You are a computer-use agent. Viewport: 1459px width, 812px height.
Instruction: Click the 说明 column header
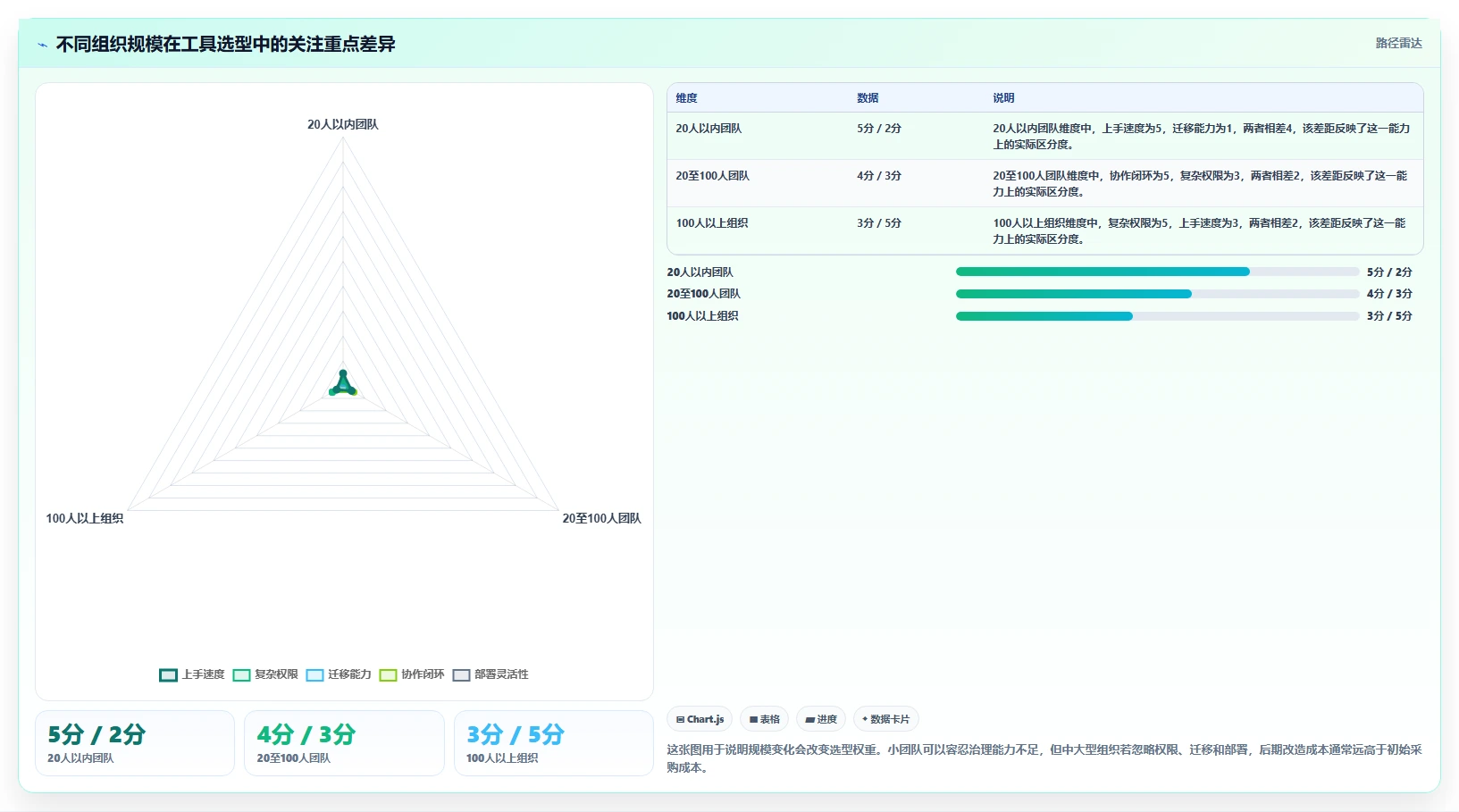[x=1003, y=98]
